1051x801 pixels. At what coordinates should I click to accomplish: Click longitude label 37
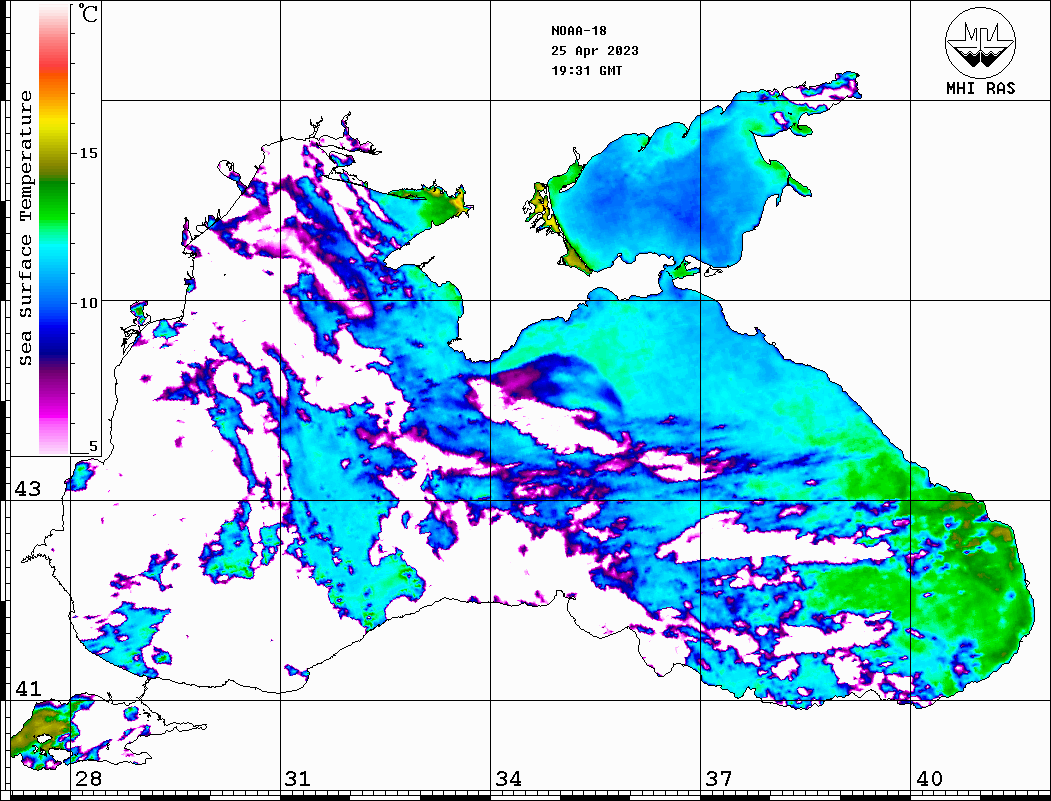point(719,779)
